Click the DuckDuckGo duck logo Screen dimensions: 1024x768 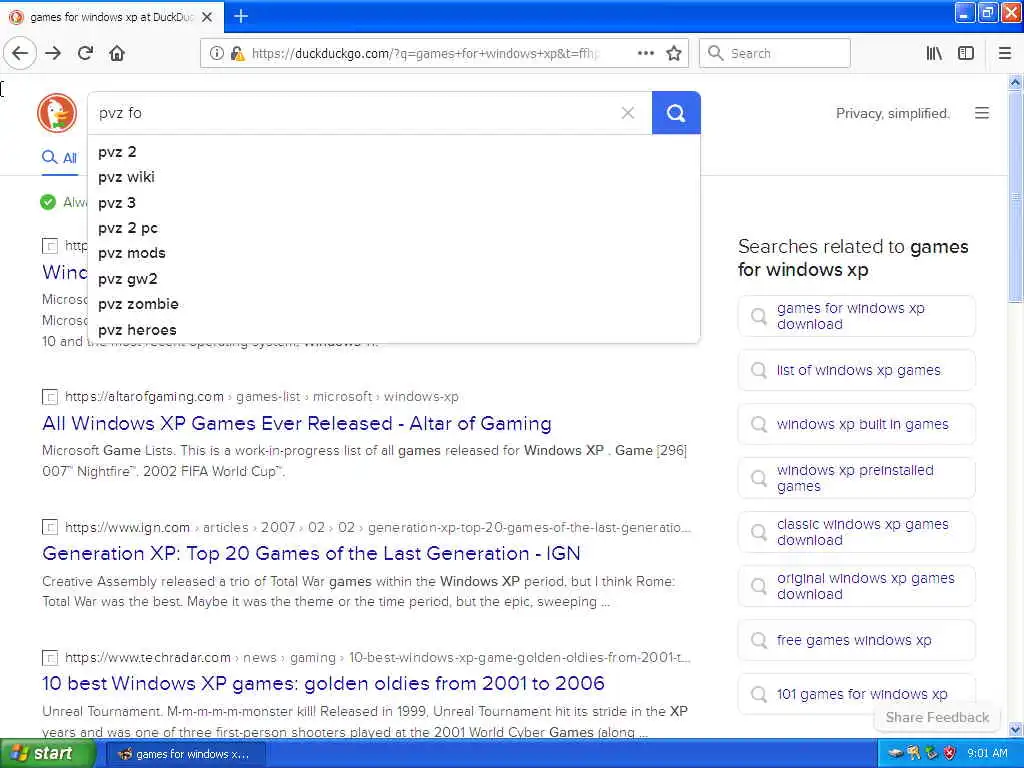click(57, 113)
